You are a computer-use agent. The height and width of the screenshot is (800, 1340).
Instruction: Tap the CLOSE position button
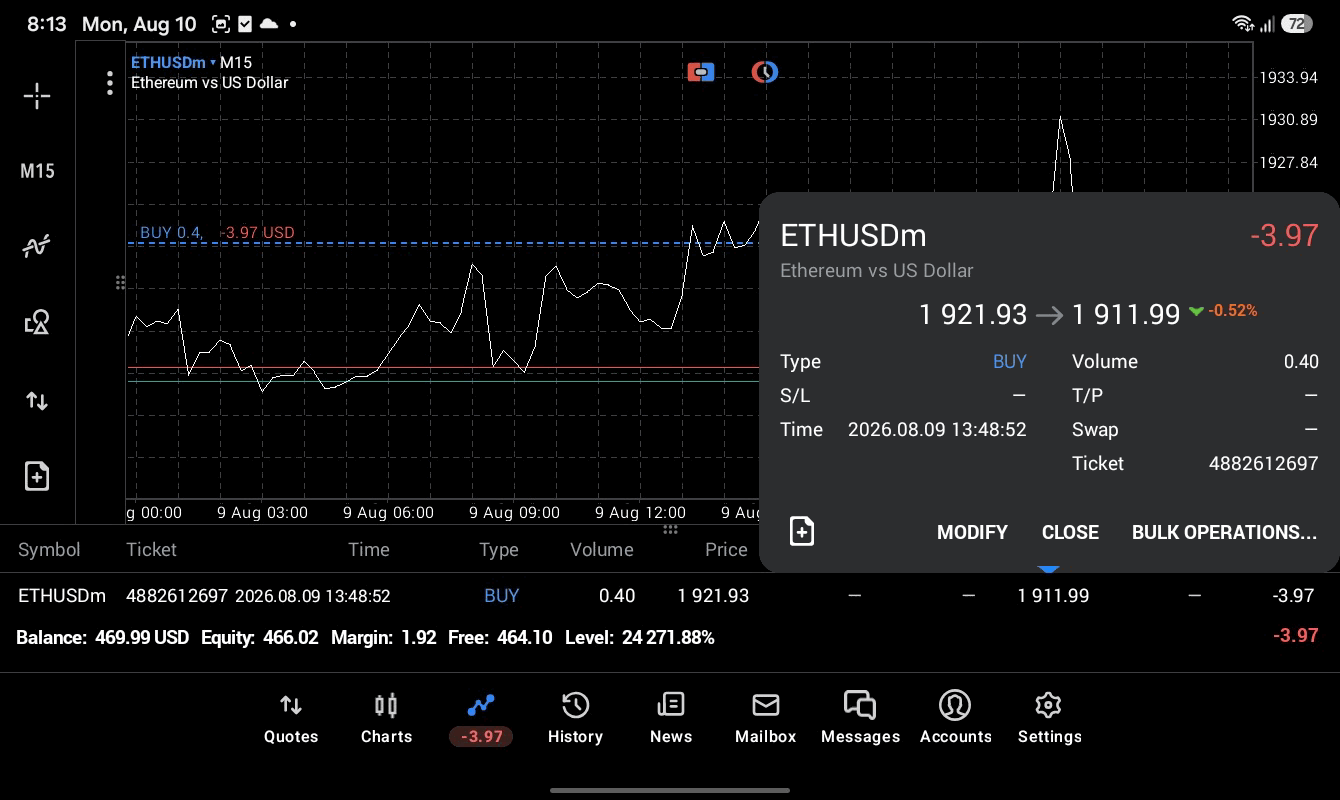[1070, 532]
